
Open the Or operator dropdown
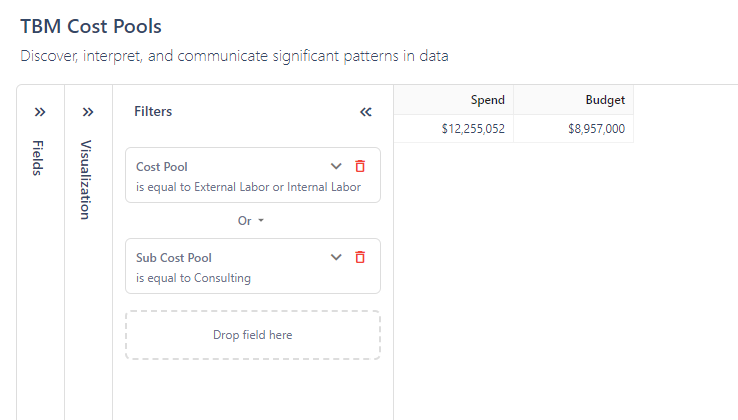click(251, 221)
